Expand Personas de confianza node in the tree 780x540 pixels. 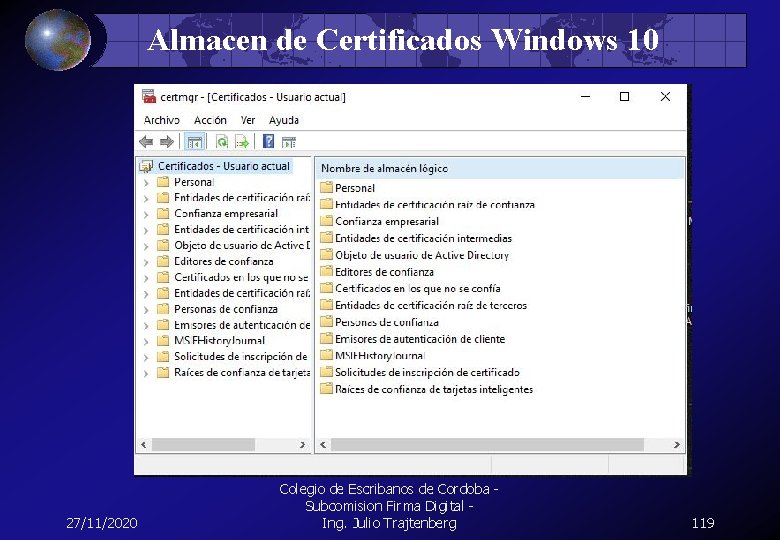[146, 310]
